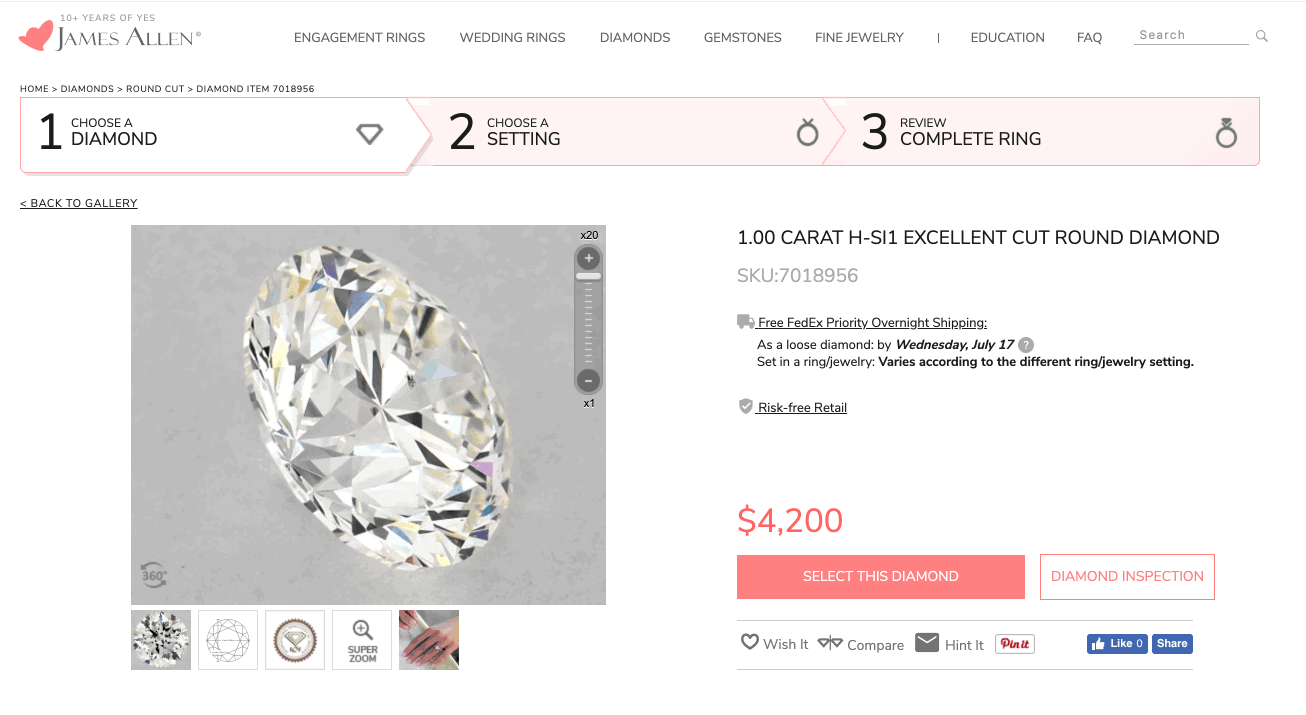This screenshot has width=1306, height=715.
Task: Go to Review Complete Ring step
Action: (1040, 132)
